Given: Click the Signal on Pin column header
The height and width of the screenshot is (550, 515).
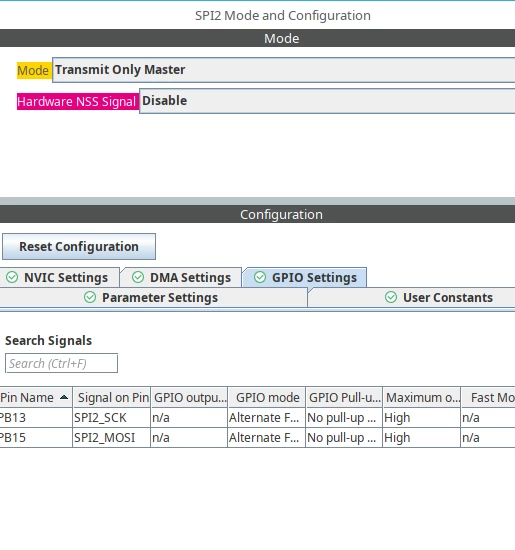Looking at the screenshot, I should 112,397.
